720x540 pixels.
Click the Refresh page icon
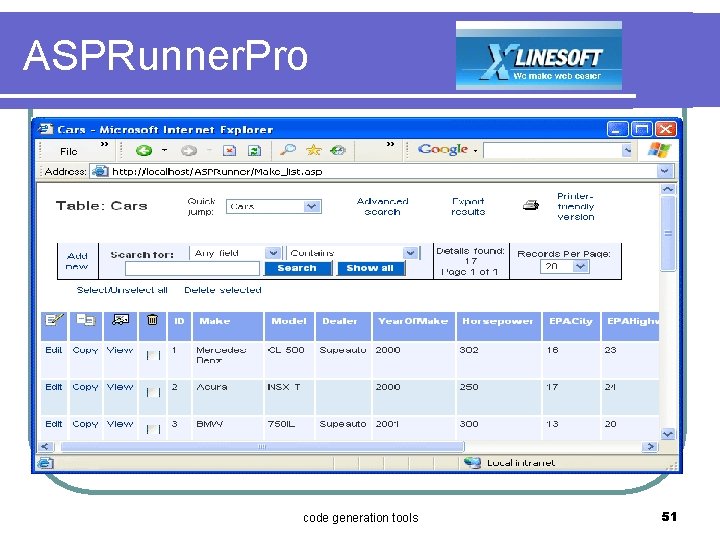coord(254,150)
